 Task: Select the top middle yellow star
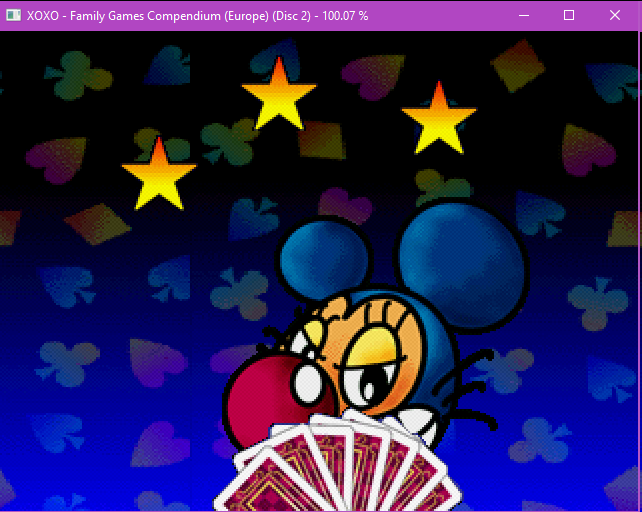point(278,95)
